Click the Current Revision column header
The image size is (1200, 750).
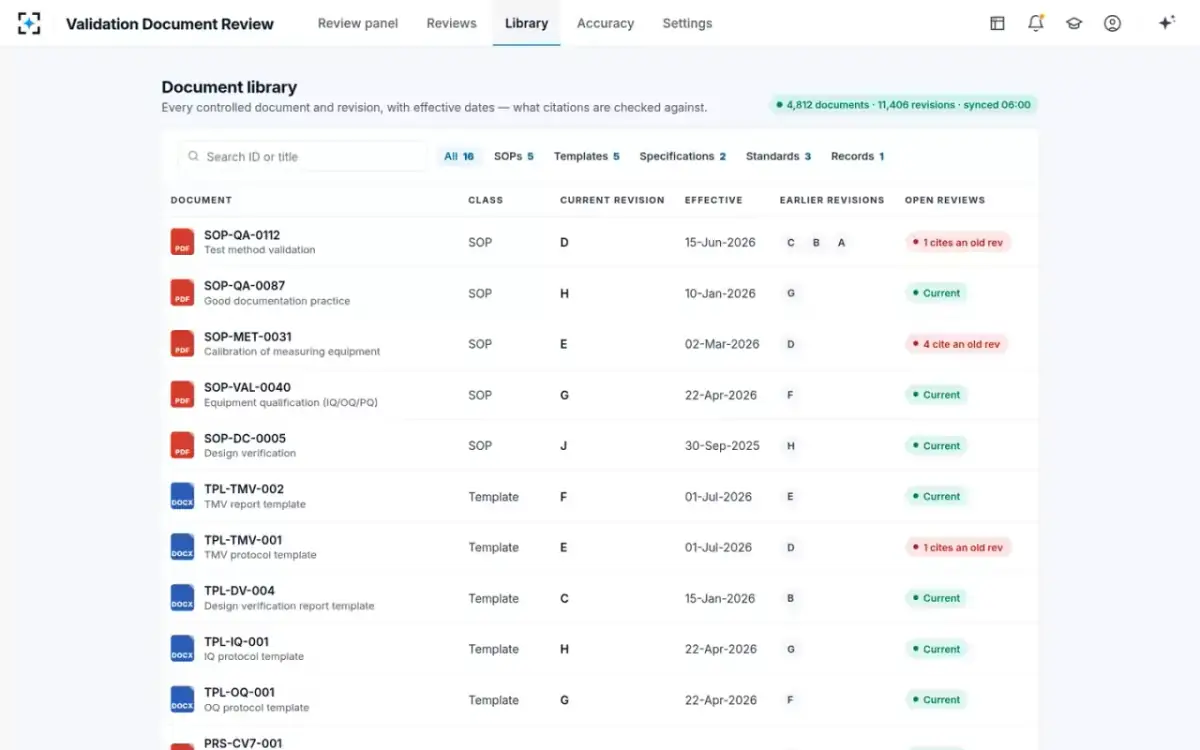click(612, 200)
